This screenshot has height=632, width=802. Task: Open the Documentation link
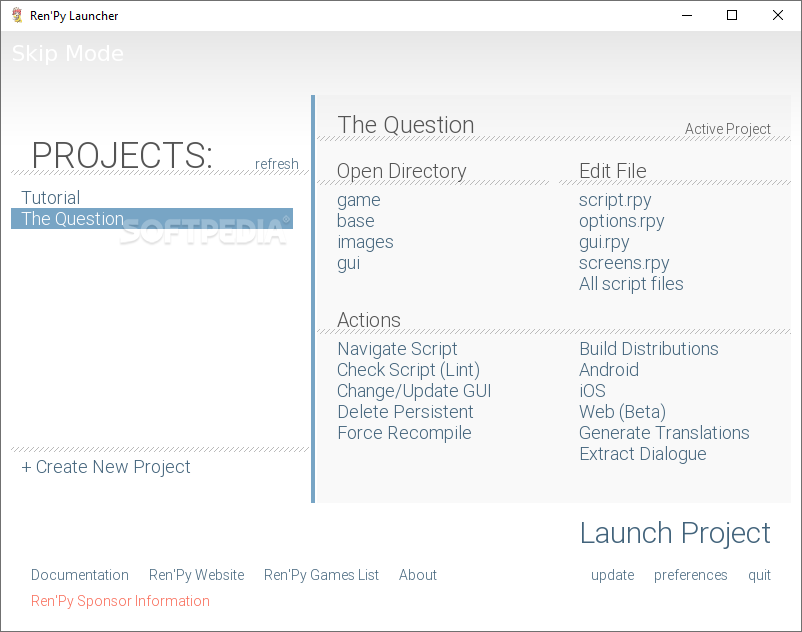(80, 575)
